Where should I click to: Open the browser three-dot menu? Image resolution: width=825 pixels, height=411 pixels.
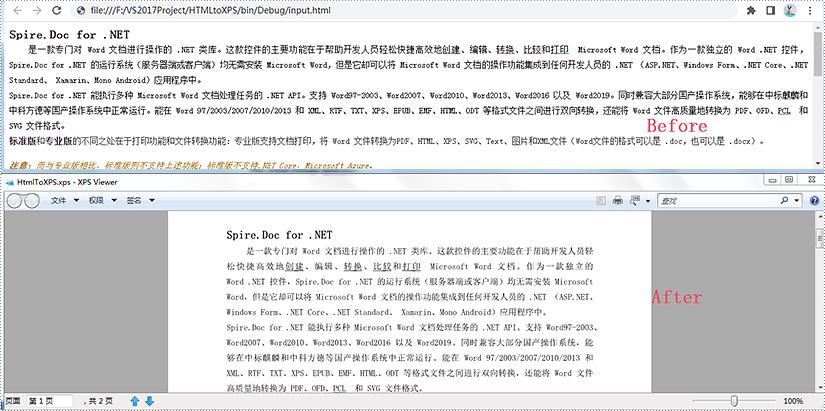[810, 10]
